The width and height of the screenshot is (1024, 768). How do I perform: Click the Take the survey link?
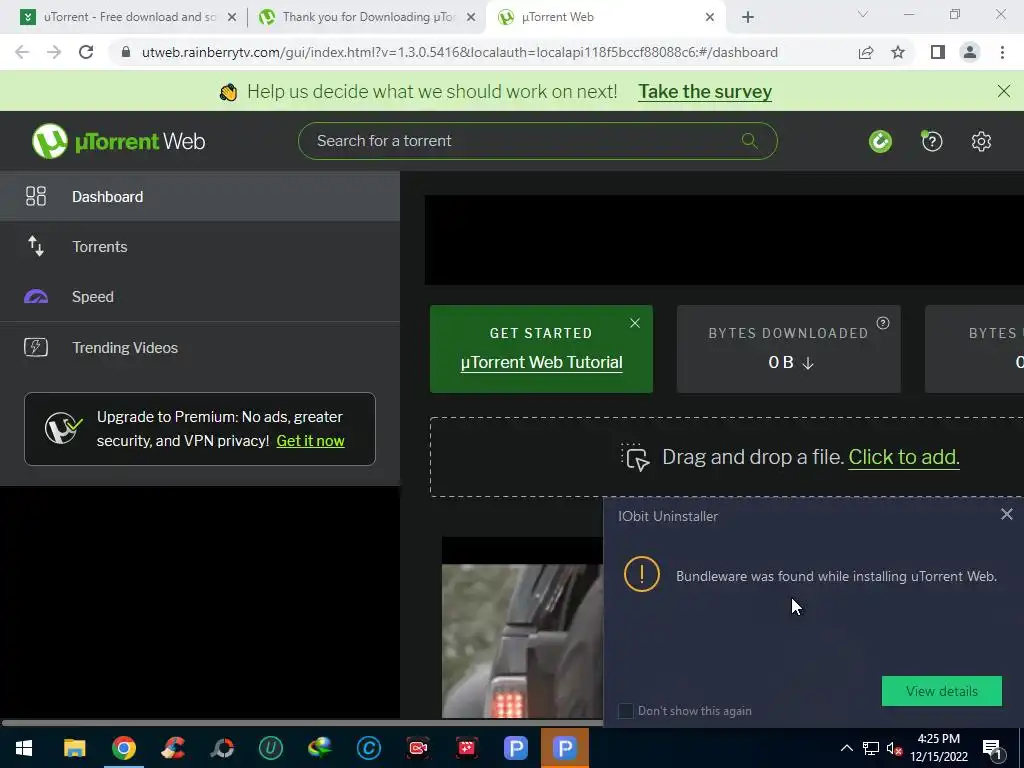705,91
